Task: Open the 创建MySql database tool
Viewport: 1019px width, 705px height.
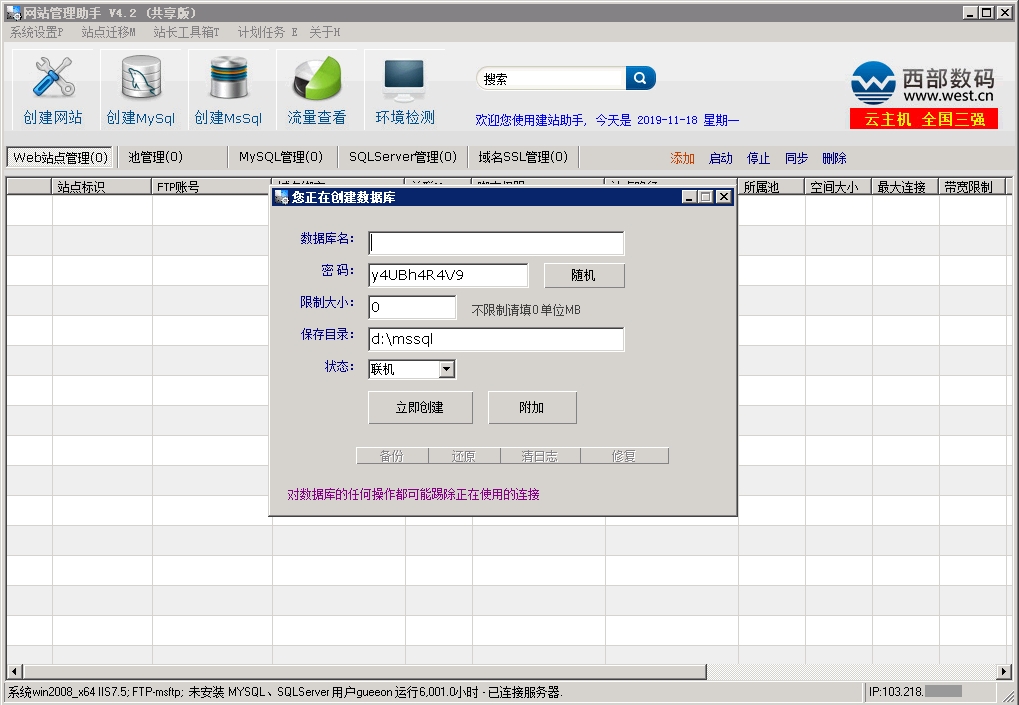Action: coord(141,80)
